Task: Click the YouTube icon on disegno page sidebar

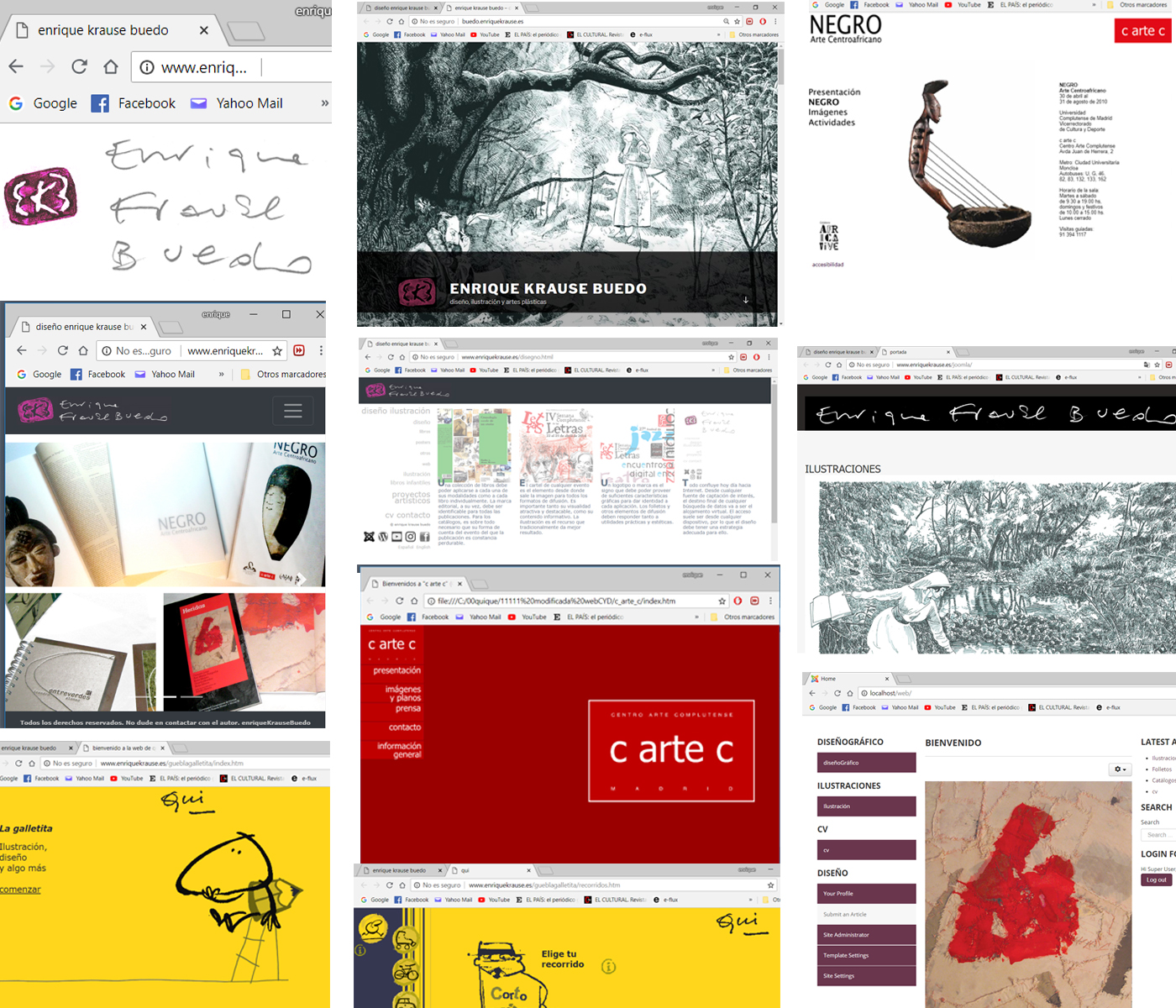Action: (x=396, y=537)
